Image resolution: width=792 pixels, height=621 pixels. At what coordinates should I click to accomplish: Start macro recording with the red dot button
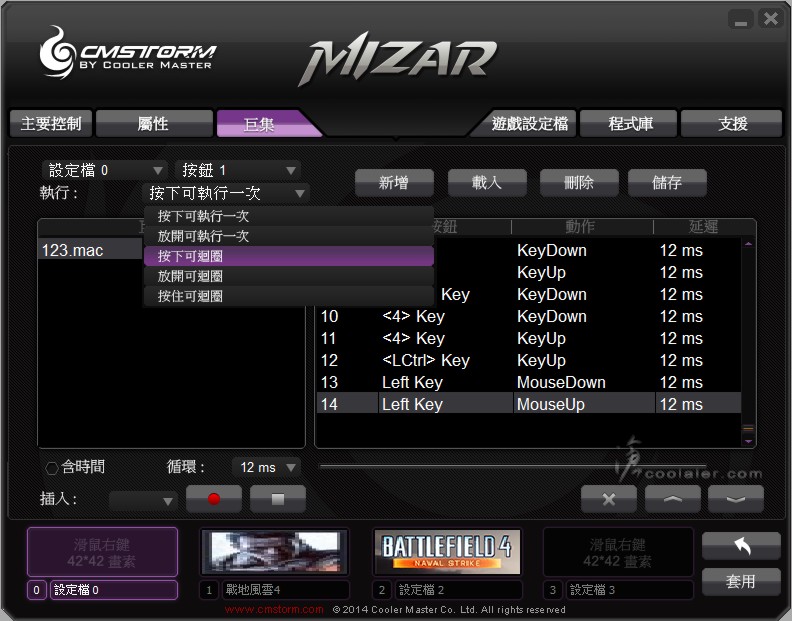pyautogui.click(x=214, y=499)
